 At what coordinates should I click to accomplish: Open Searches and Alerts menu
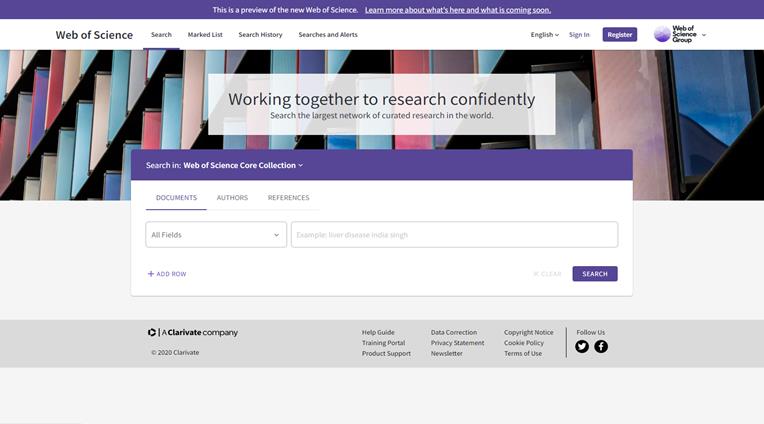[x=328, y=35]
